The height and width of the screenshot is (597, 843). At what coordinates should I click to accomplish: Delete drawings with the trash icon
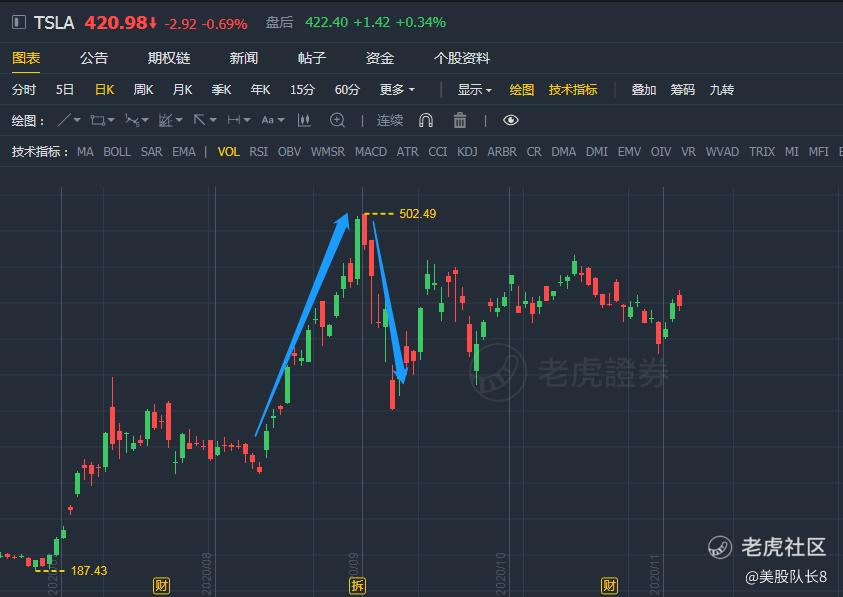460,120
